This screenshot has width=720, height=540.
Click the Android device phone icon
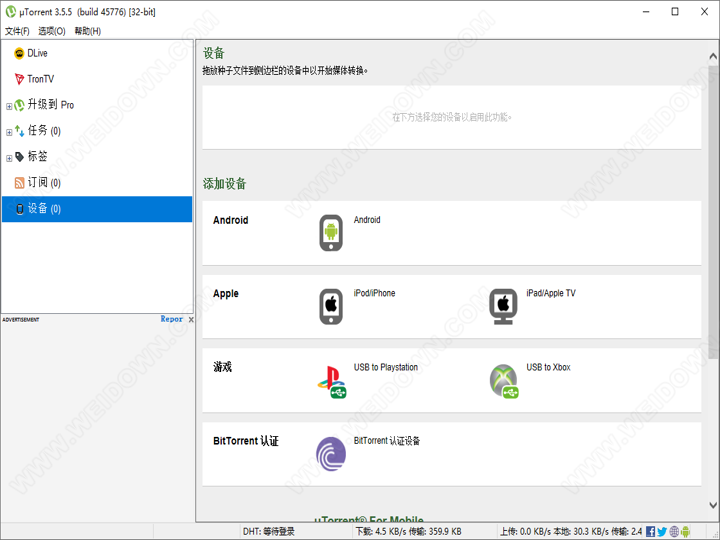331,233
